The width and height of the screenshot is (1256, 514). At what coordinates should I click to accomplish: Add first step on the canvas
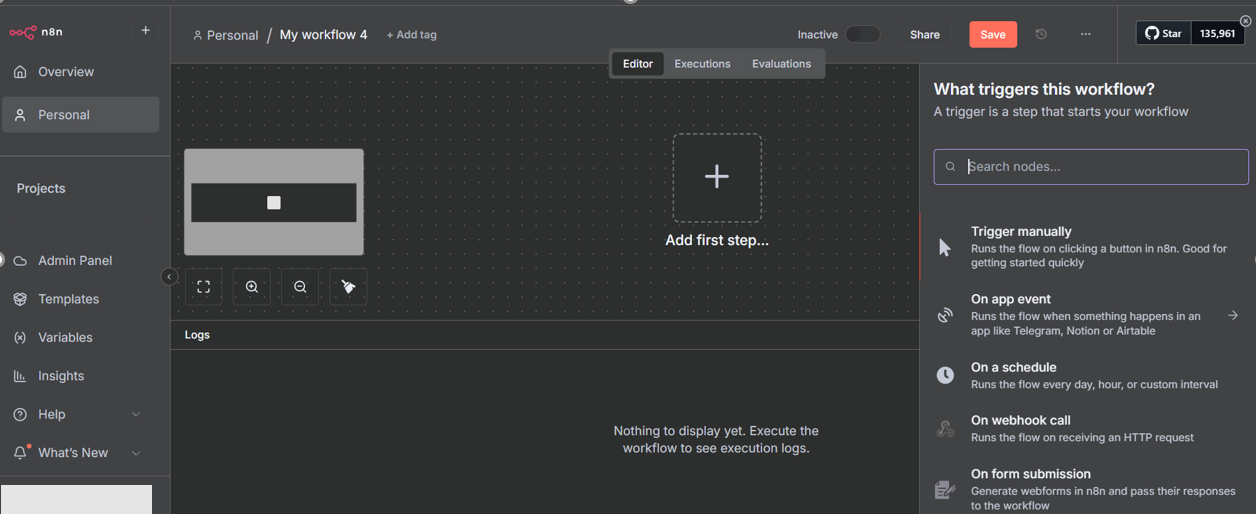[x=716, y=178]
